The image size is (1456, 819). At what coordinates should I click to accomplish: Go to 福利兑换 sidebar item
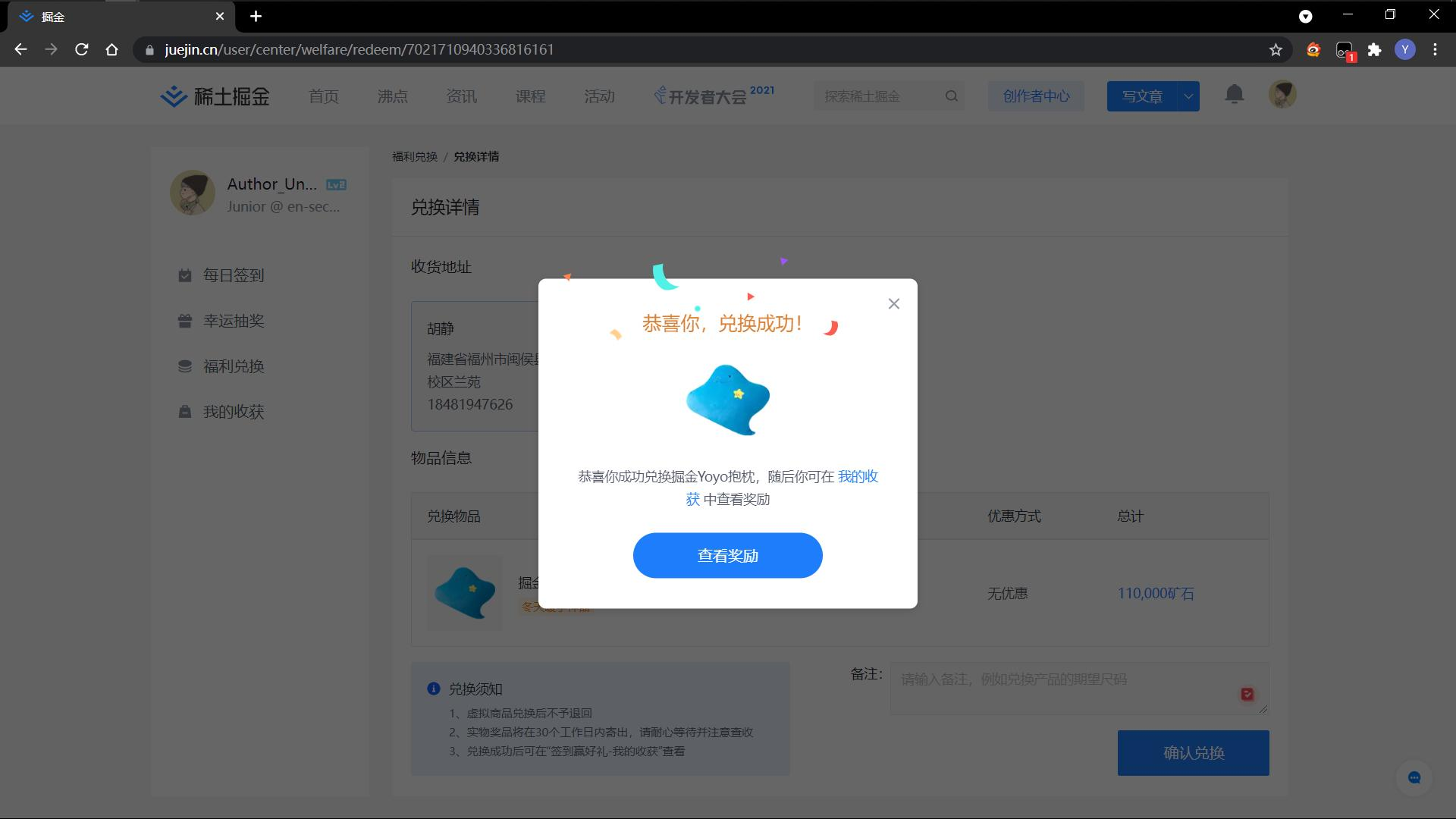point(233,366)
